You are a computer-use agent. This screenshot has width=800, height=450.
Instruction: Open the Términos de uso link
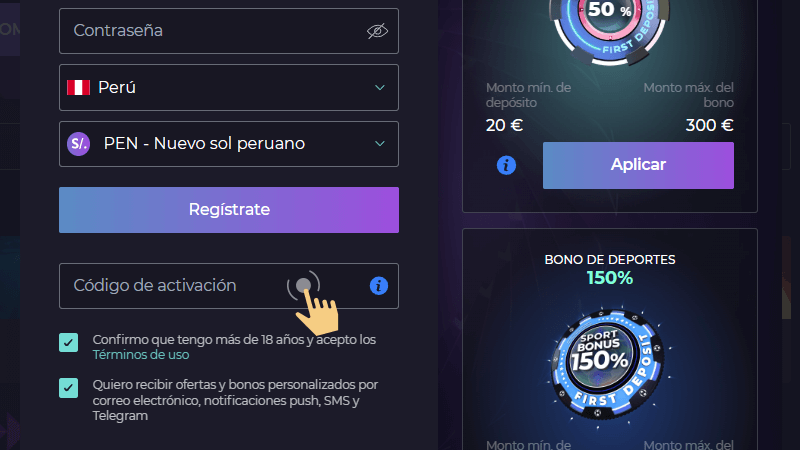click(141, 355)
